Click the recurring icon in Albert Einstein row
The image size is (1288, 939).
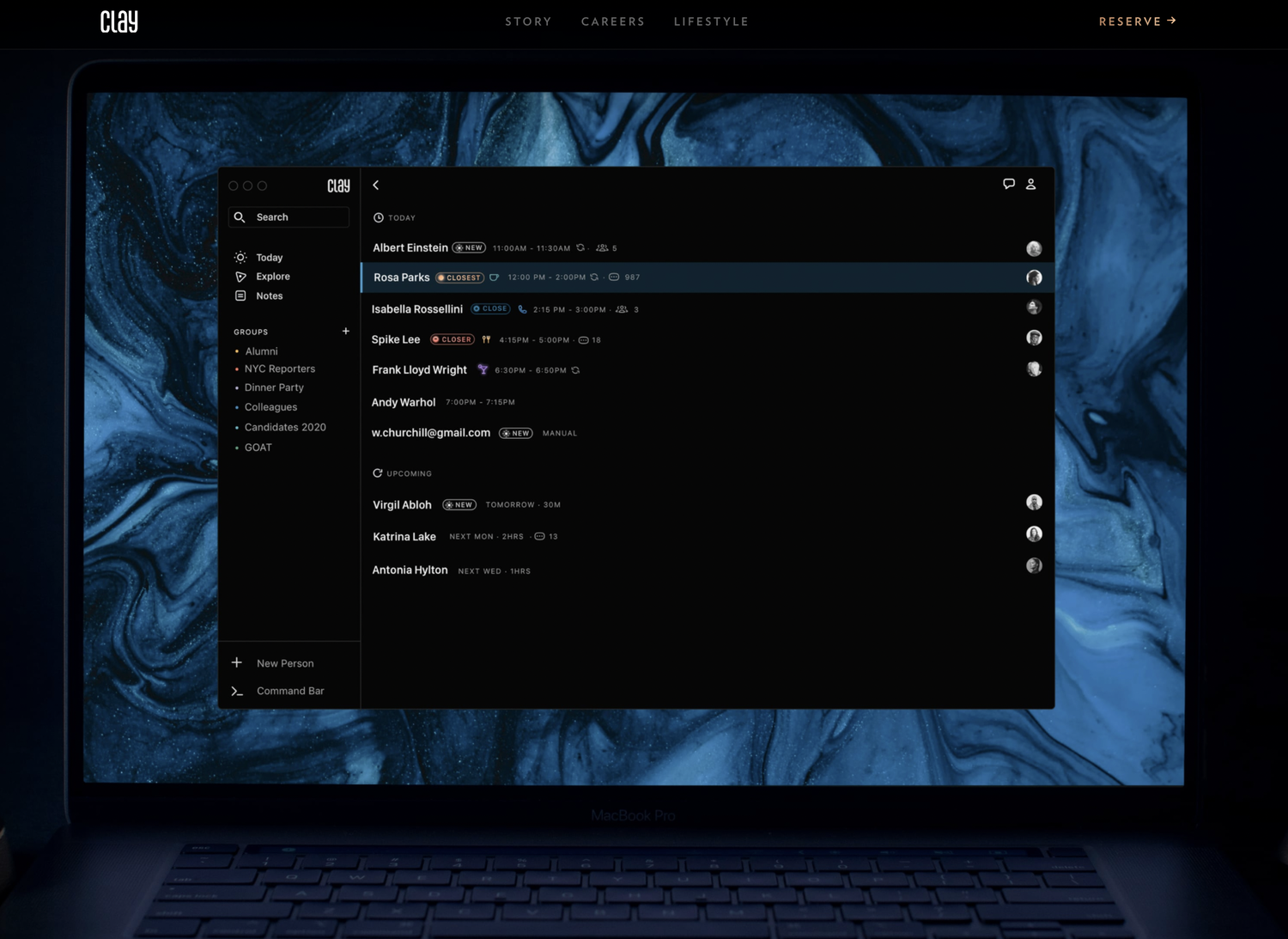point(580,247)
